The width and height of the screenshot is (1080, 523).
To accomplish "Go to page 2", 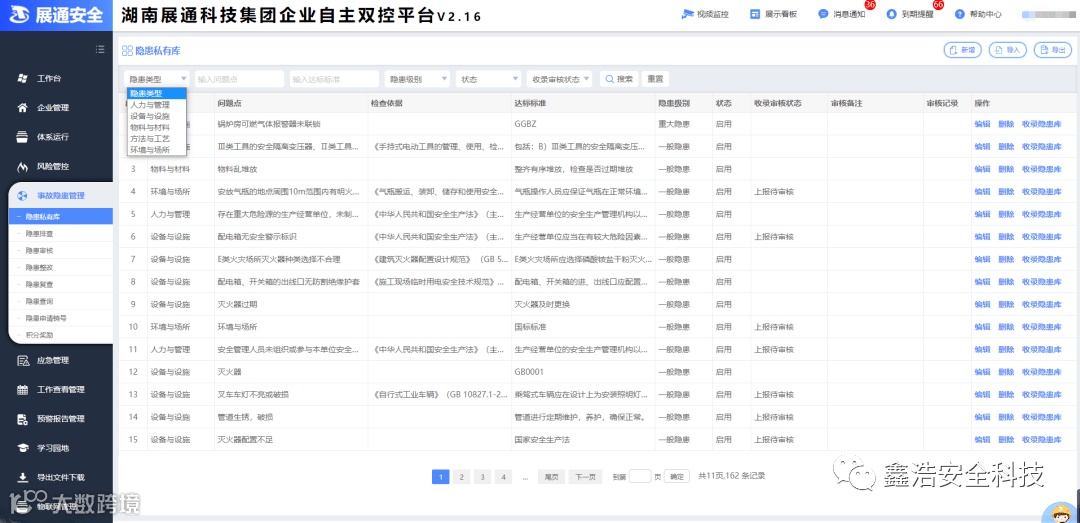I will (461, 477).
